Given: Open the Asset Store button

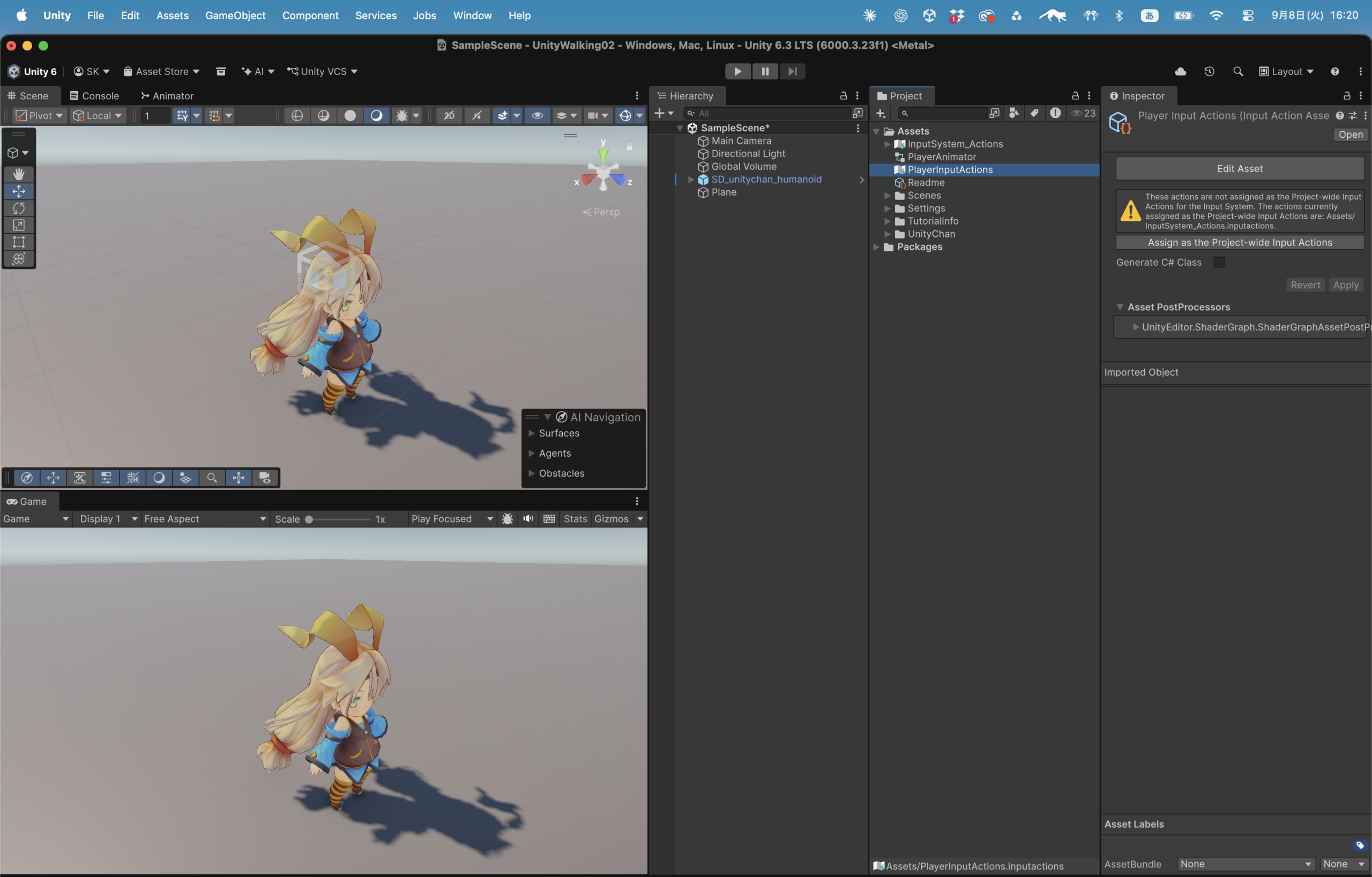Looking at the screenshot, I should click(161, 71).
